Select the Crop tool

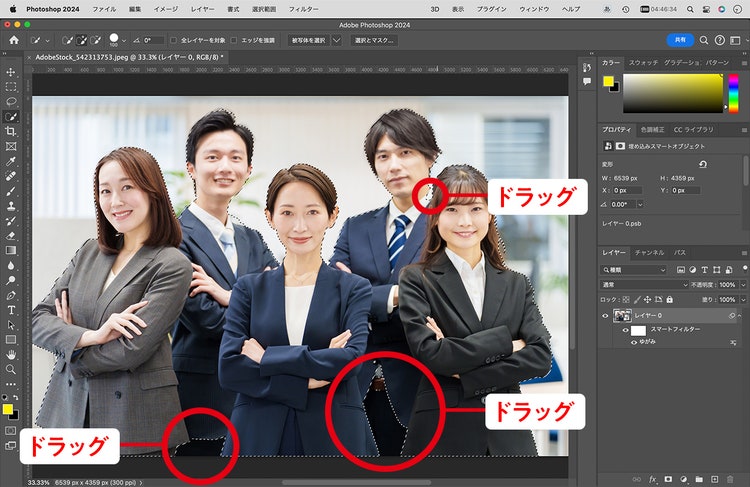click(x=11, y=132)
